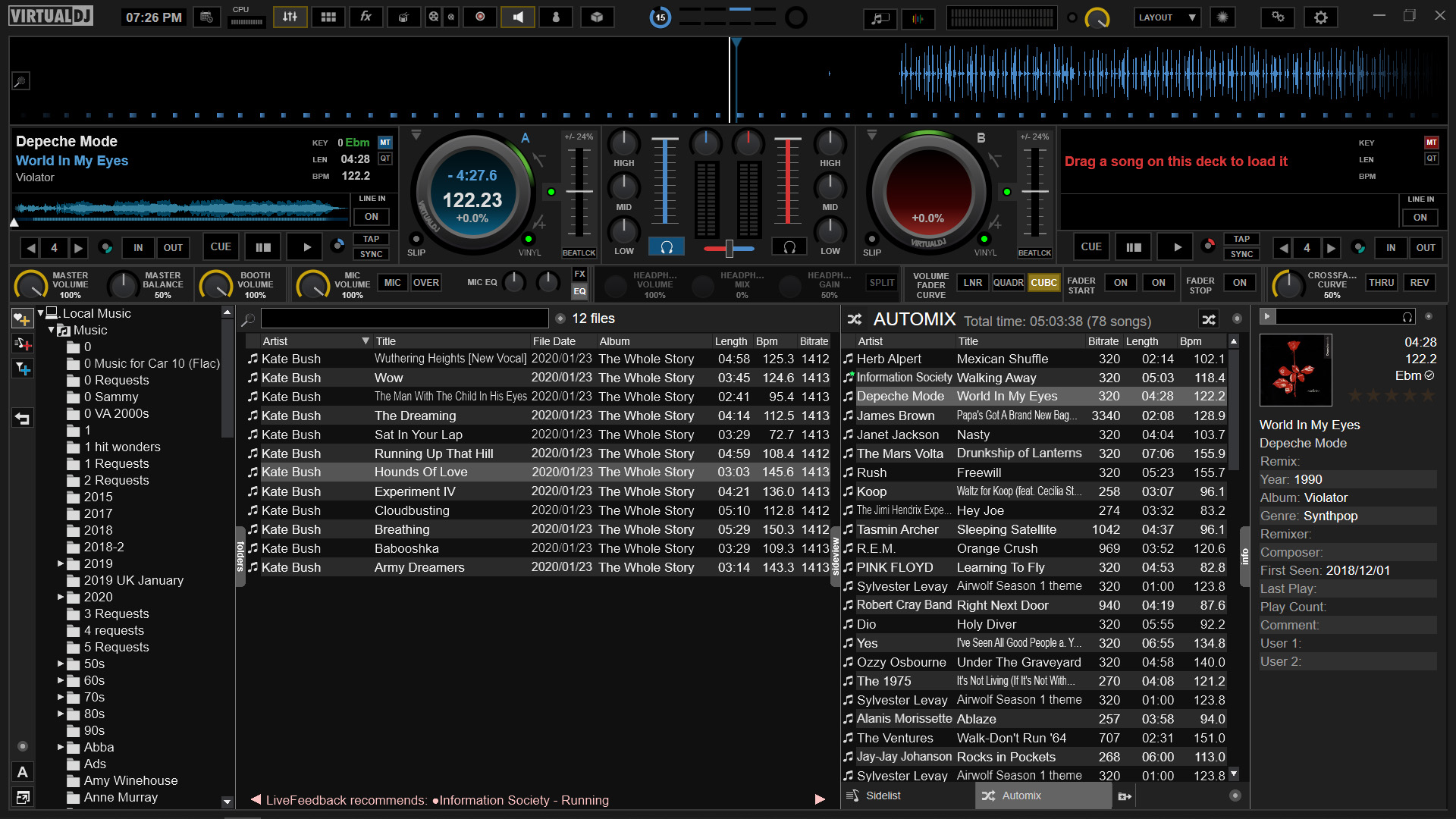
Task: Open the schedule calendar icon next to clock
Action: click(206, 17)
